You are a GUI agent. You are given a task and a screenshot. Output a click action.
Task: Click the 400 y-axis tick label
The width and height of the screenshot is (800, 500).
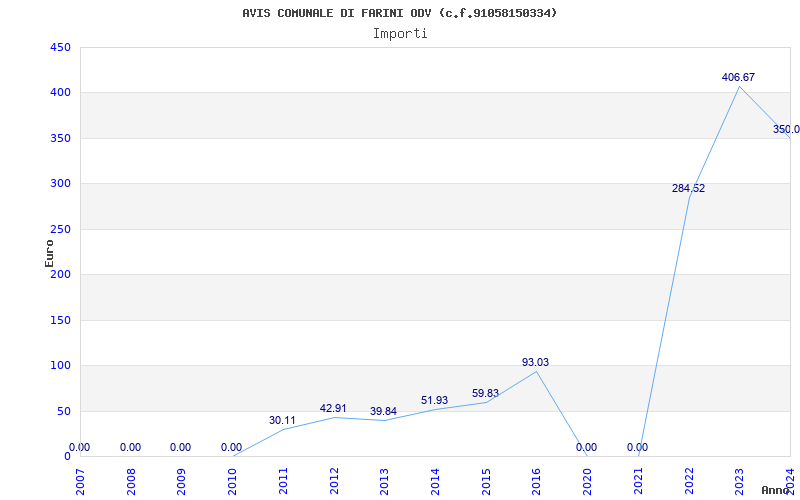point(60,93)
